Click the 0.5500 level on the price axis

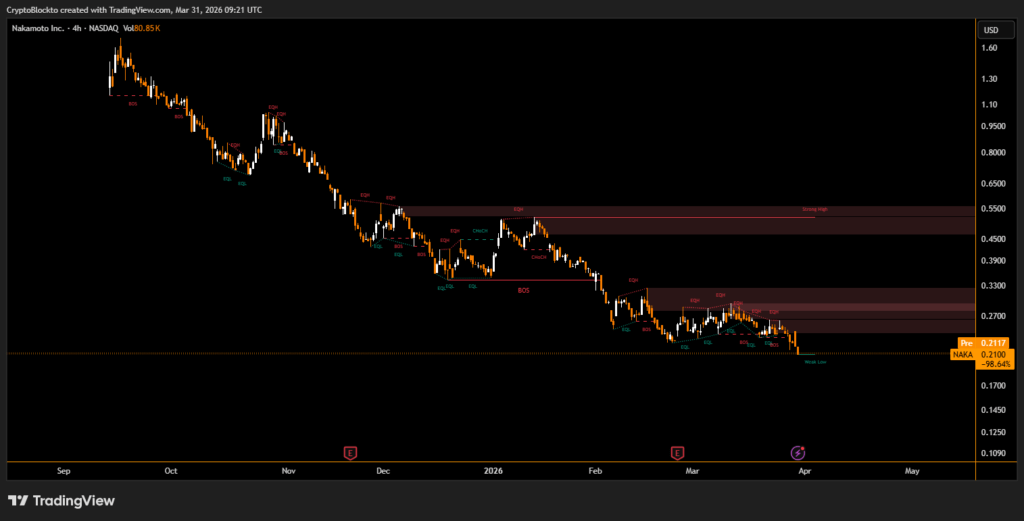pyautogui.click(x=993, y=209)
